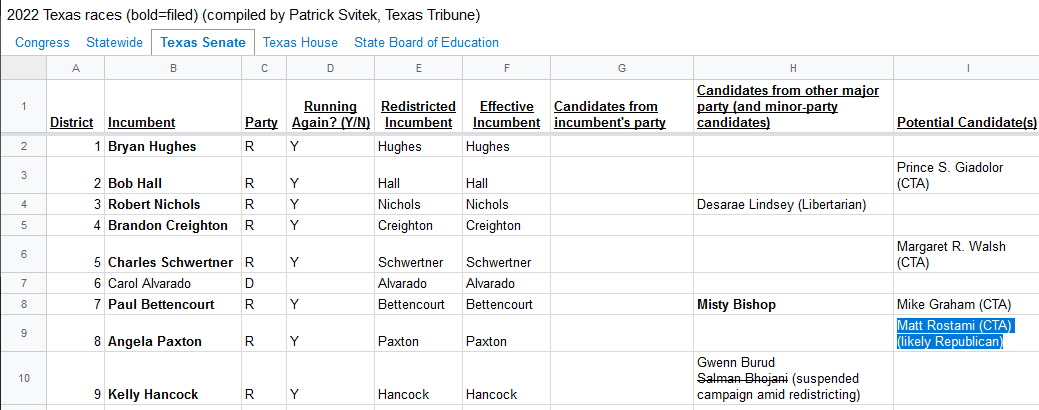Open the Congress sheet tab
Screen dimensions: 1039x410
tap(42, 42)
